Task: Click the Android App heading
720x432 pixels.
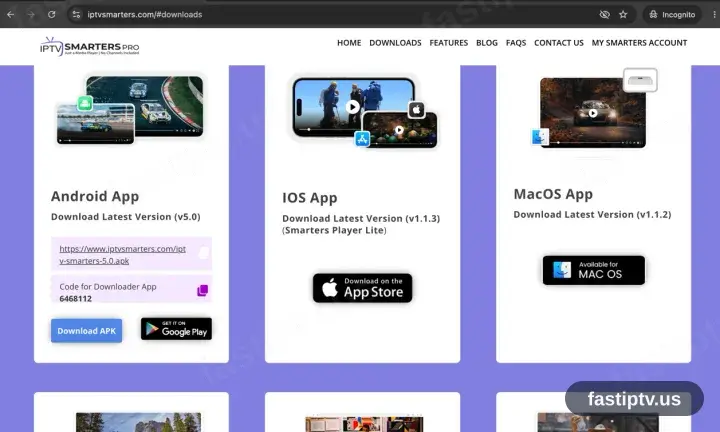Action: tap(95, 196)
